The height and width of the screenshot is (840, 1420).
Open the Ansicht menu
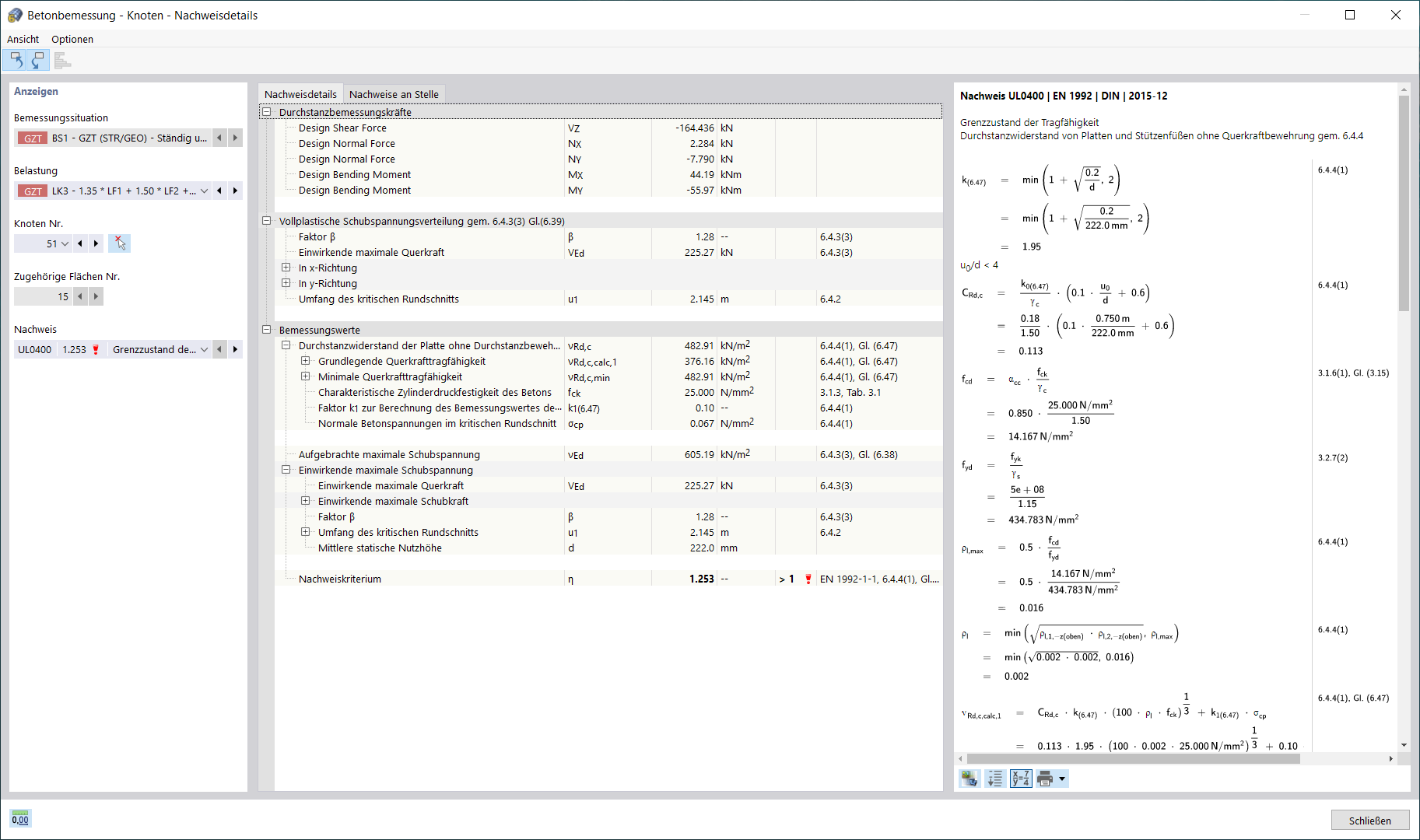point(23,39)
